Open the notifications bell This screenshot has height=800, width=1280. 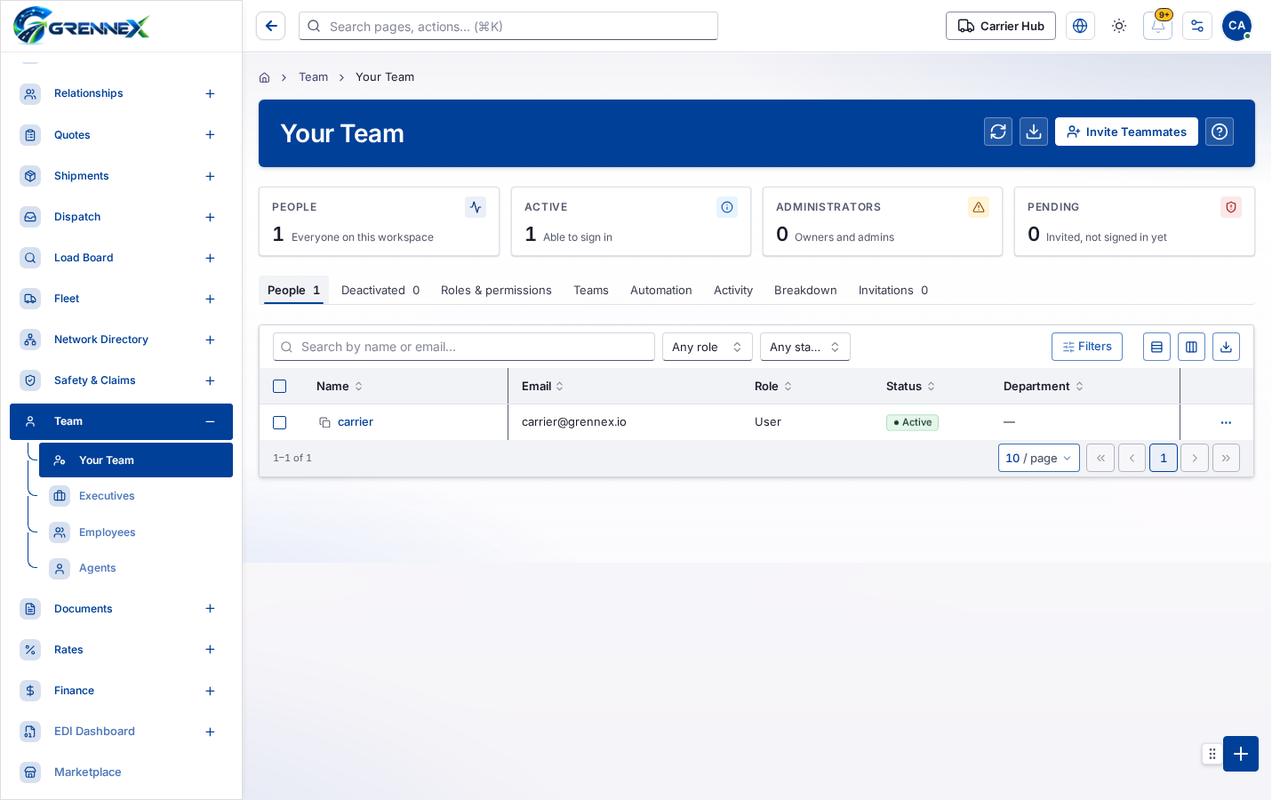click(x=1158, y=26)
